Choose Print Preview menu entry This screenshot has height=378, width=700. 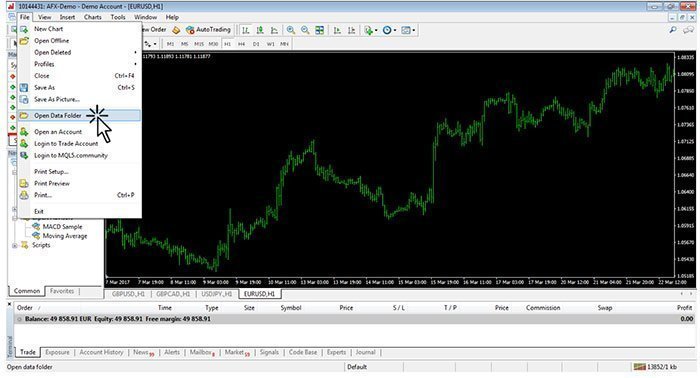tap(79, 183)
